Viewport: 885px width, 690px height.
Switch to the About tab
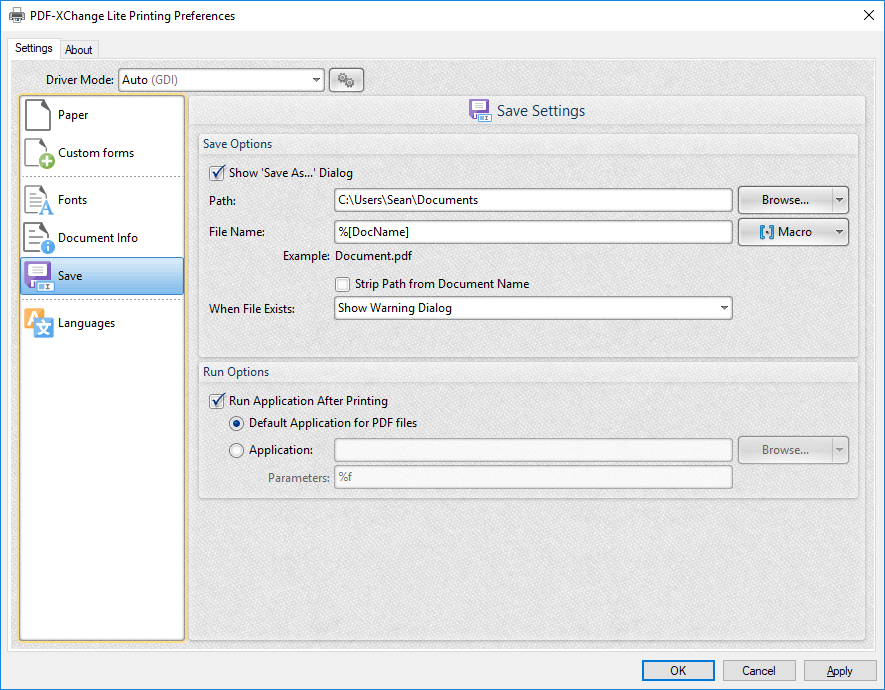click(x=79, y=50)
